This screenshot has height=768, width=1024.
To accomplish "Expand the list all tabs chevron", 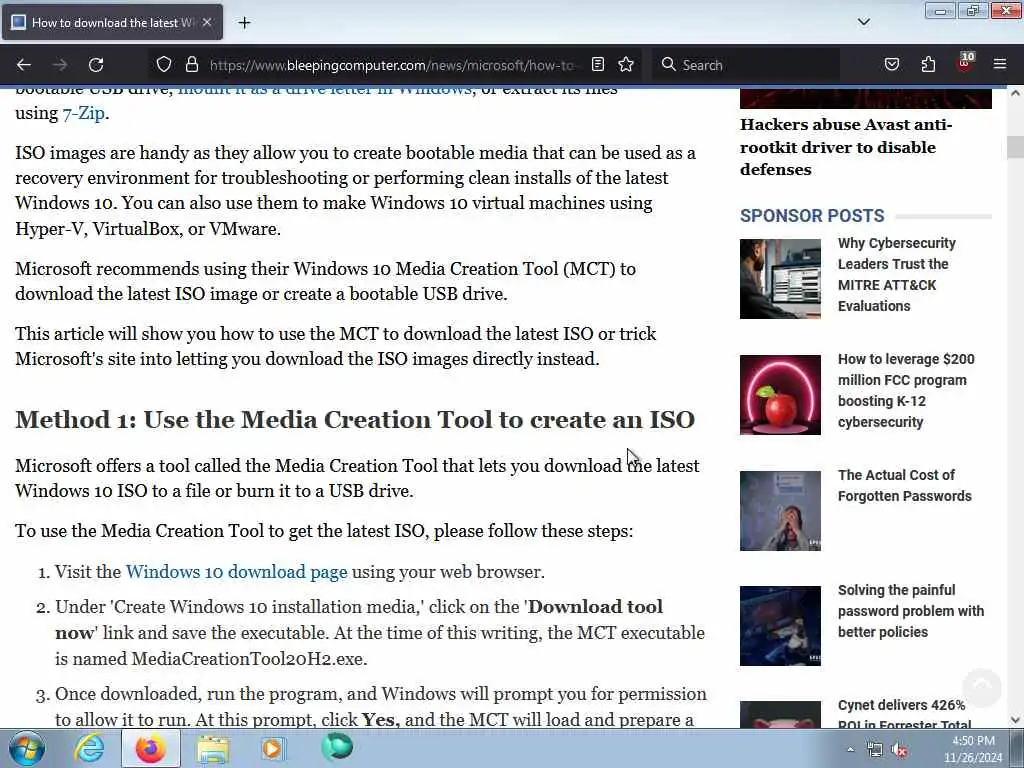I will (x=863, y=22).
